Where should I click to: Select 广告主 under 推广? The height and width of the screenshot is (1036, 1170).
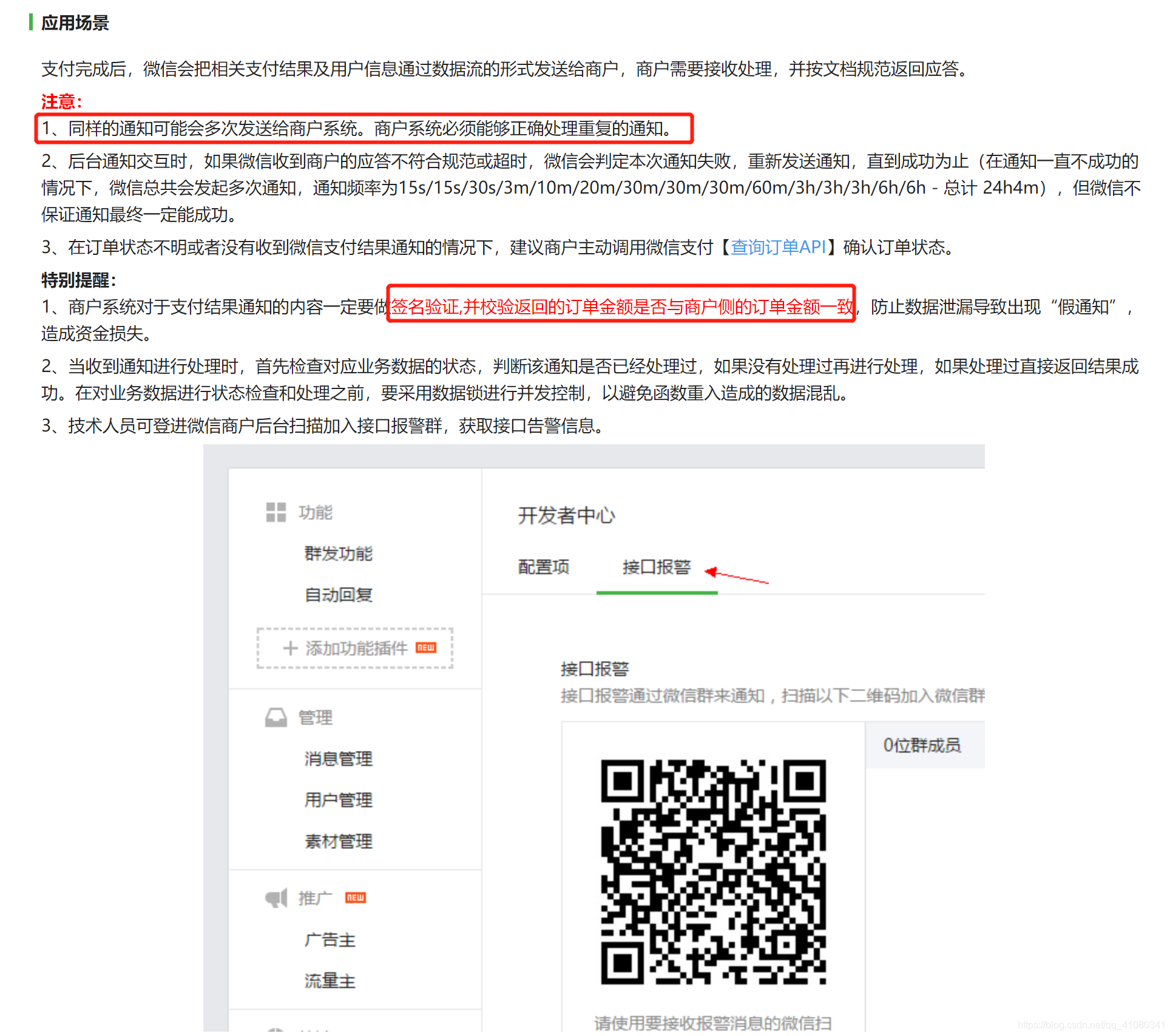coord(330,940)
